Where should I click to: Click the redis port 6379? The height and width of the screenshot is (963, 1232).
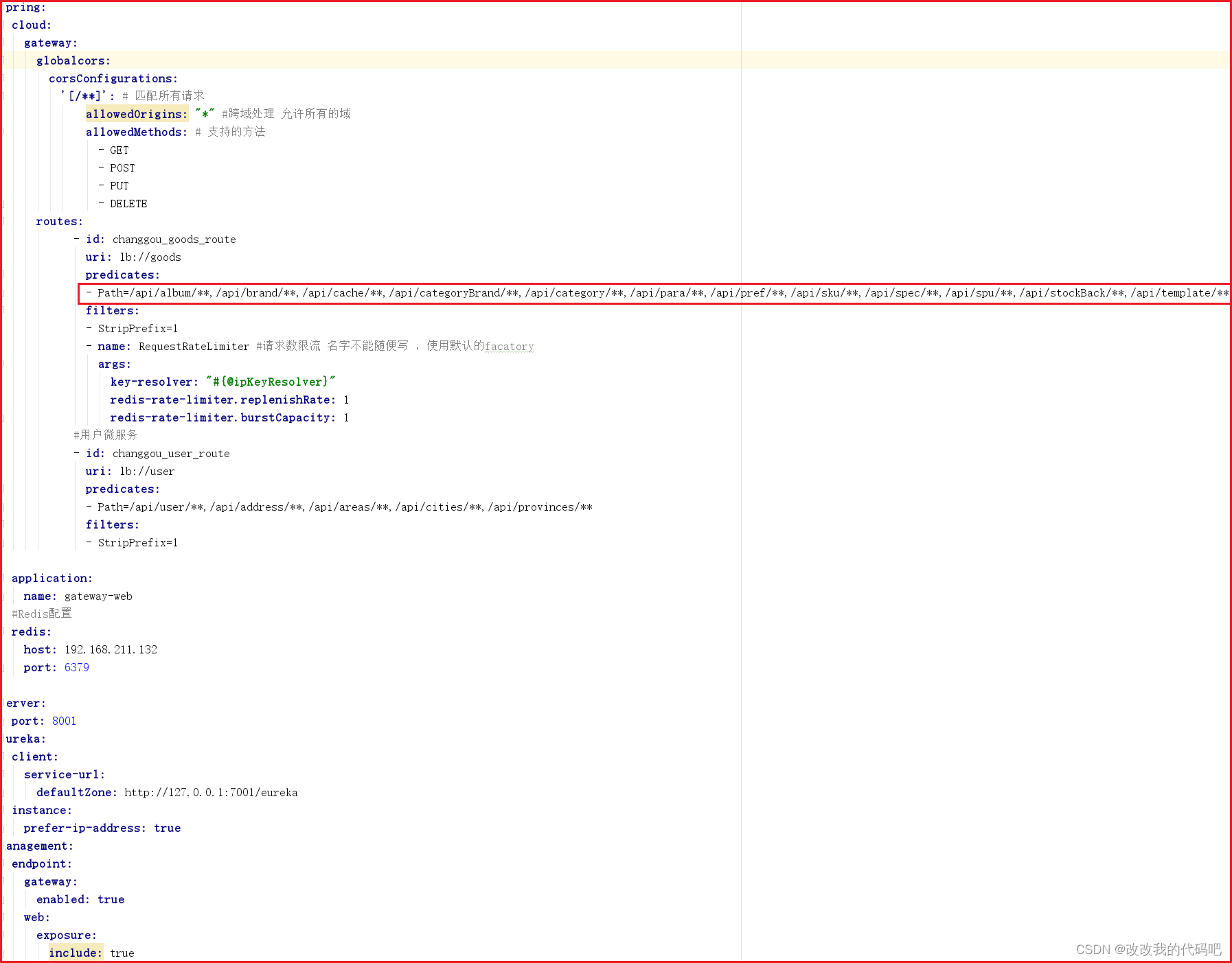pos(77,667)
